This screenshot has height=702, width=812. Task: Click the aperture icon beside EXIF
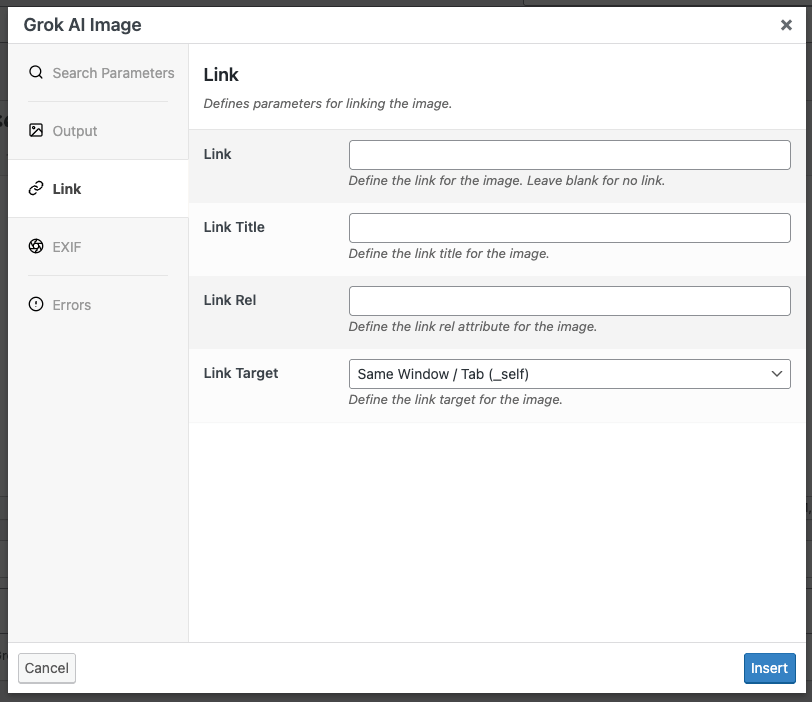point(36,247)
